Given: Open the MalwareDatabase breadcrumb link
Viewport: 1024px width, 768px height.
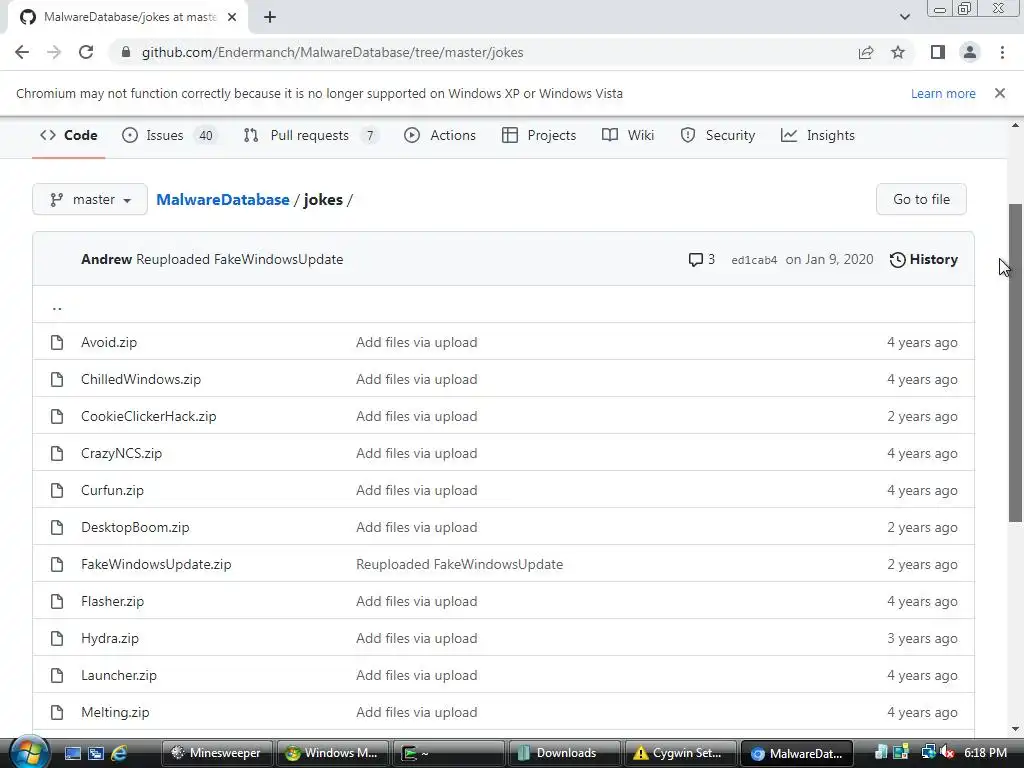Looking at the screenshot, I should (223, 200).
